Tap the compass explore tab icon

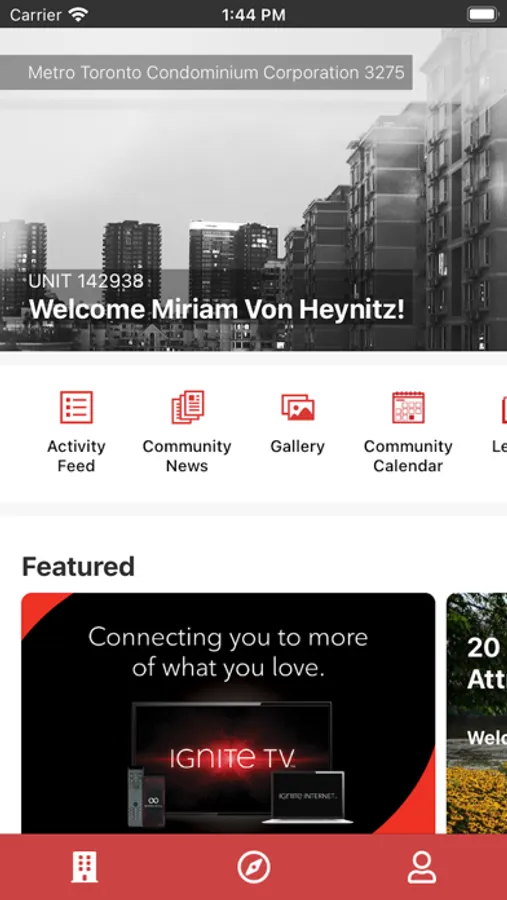pyautogui.click(x=254, y=867)
